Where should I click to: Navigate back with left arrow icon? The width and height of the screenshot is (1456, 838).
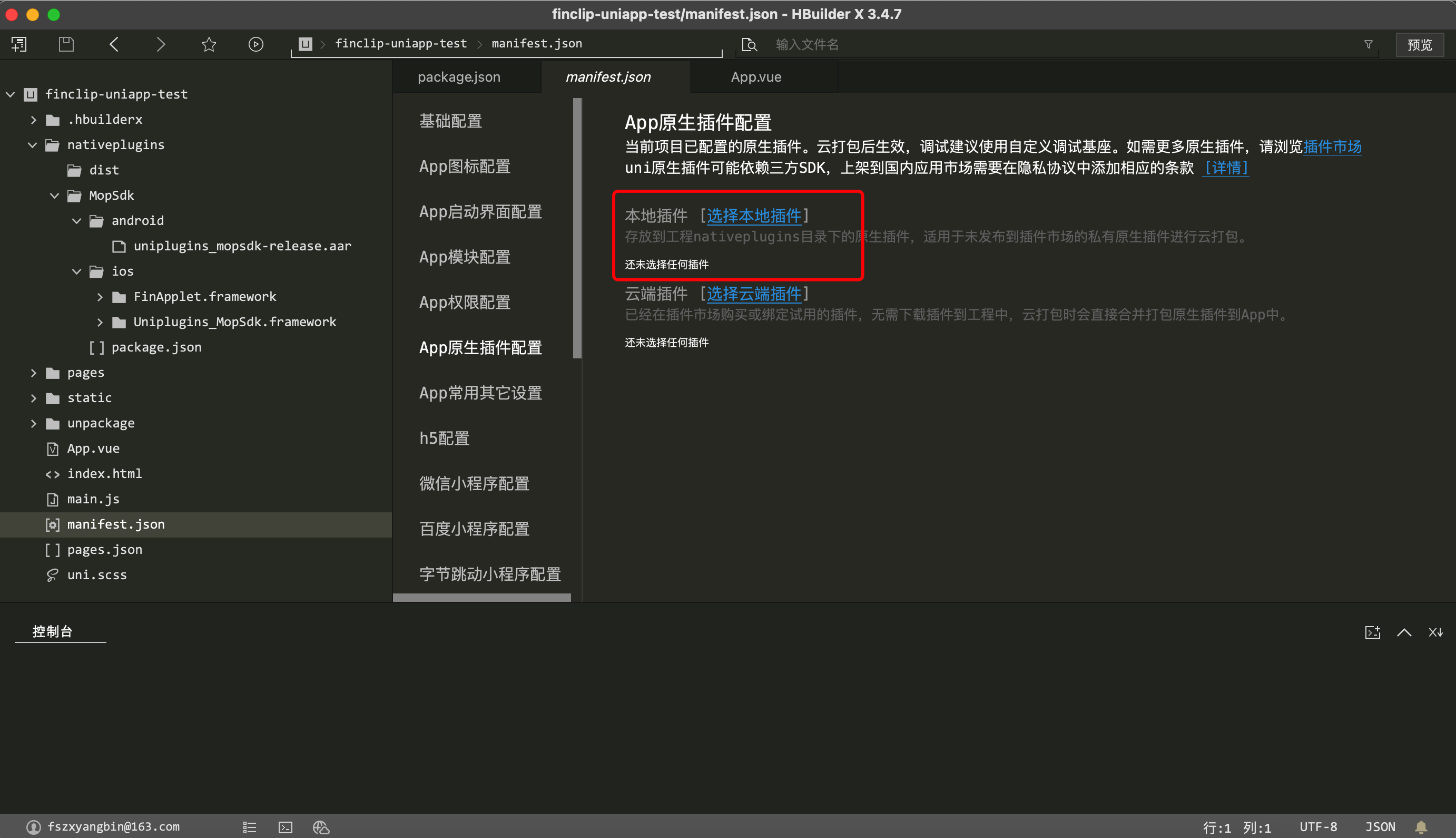(x=114, y=44)
